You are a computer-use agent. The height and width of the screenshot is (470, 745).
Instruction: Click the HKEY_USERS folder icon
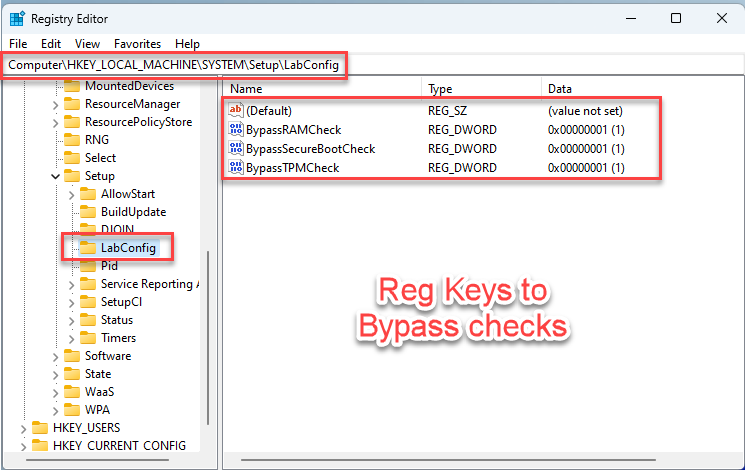[x=40, y=428]
